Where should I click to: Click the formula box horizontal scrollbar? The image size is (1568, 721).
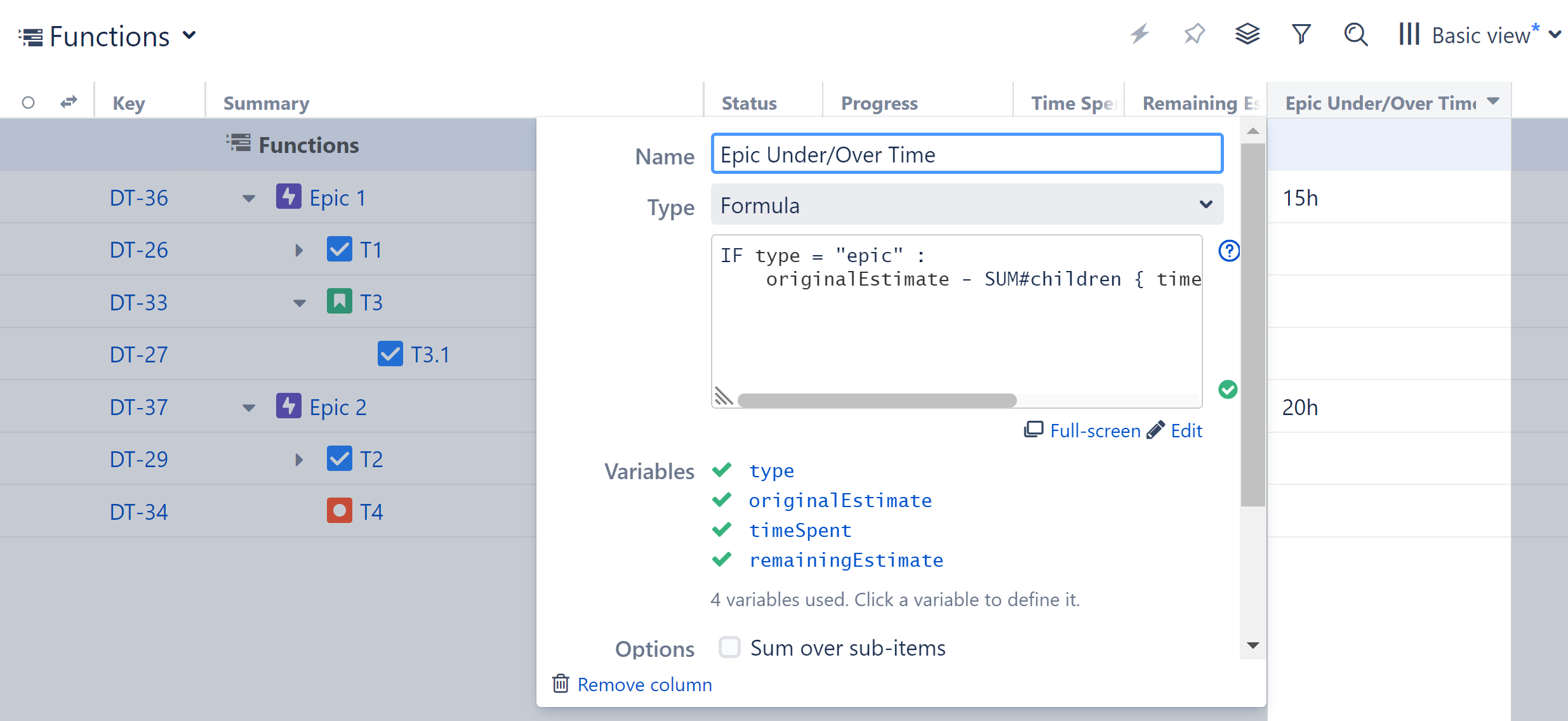tap(877, 400)
